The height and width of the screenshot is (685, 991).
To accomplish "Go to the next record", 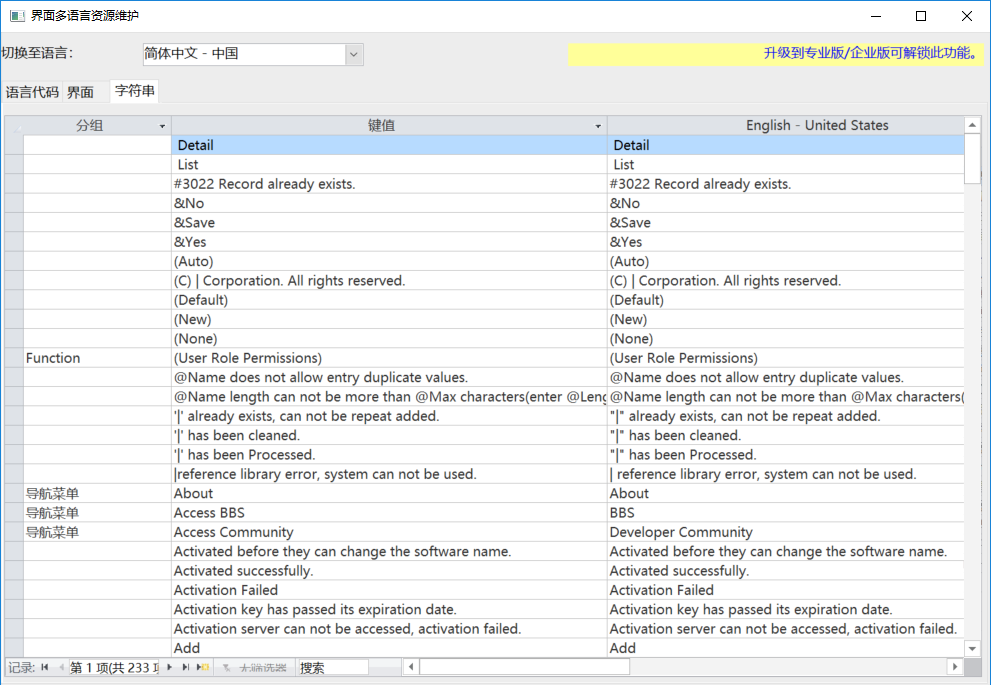I will tap(170, 667).
